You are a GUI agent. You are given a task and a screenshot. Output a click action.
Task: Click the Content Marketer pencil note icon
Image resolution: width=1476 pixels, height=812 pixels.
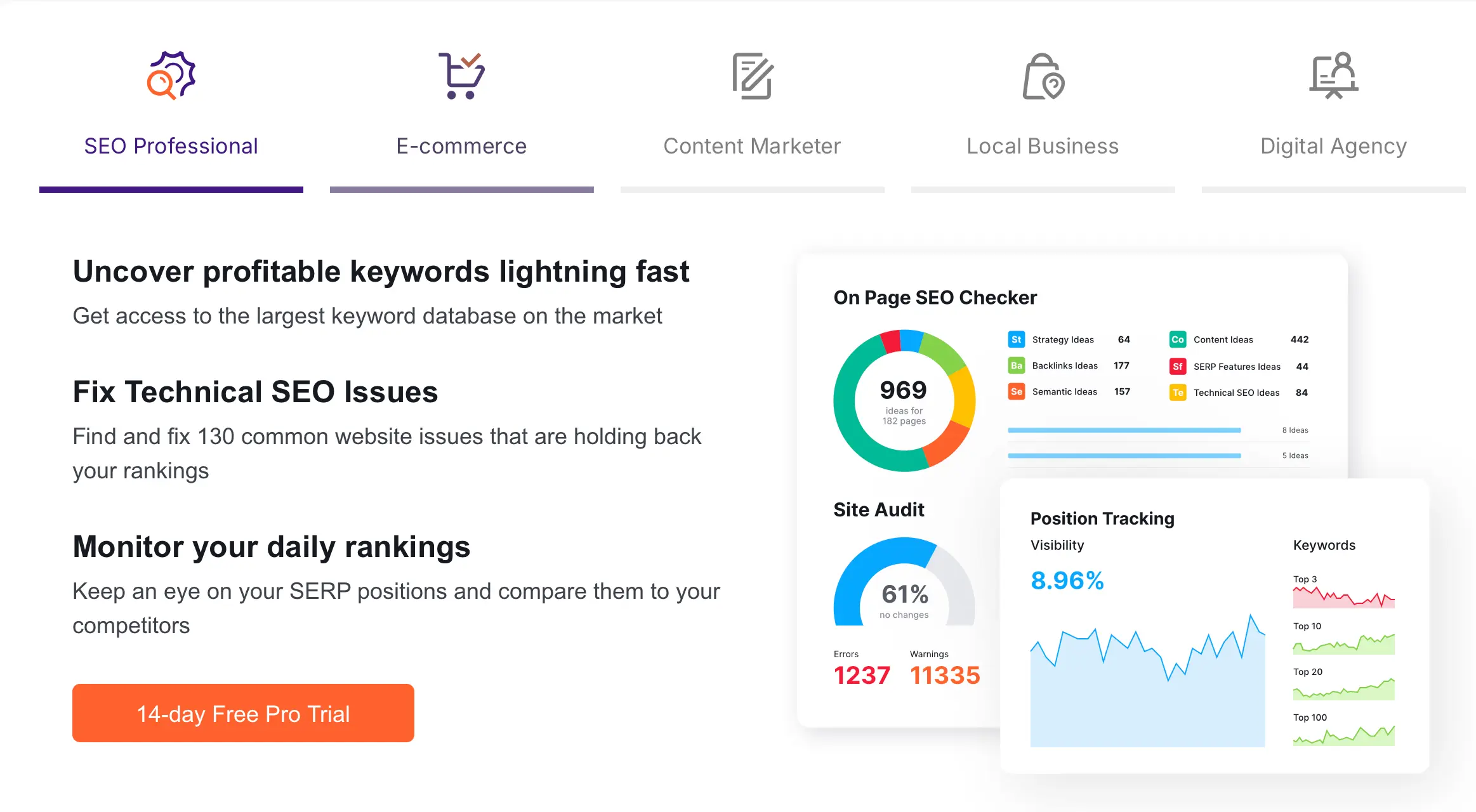coord(753,76)
